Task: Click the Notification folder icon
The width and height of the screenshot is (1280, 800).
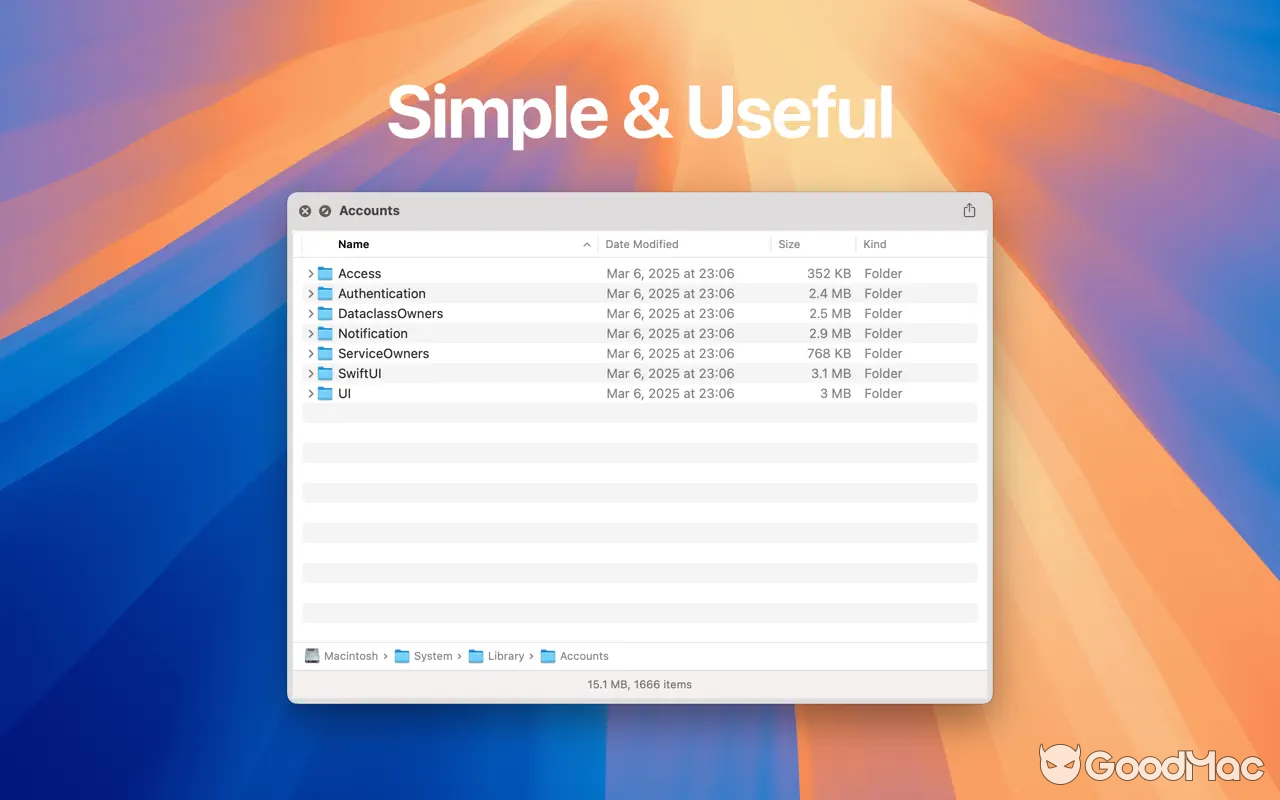Action: pyautogui.click(x=326, y=333)
